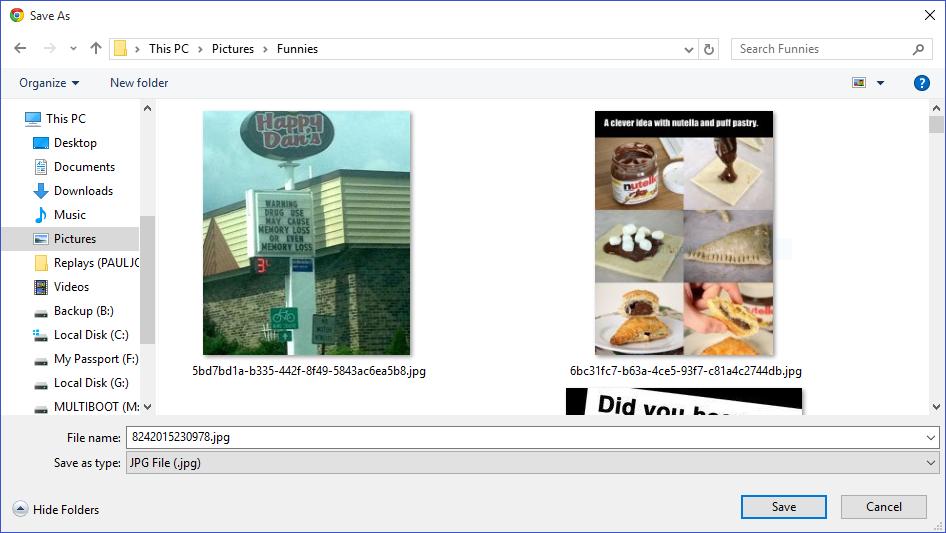The image size is (946, 533).
Task: Click the Local Disk (C:) drive icon
Action: pos(40,335)
